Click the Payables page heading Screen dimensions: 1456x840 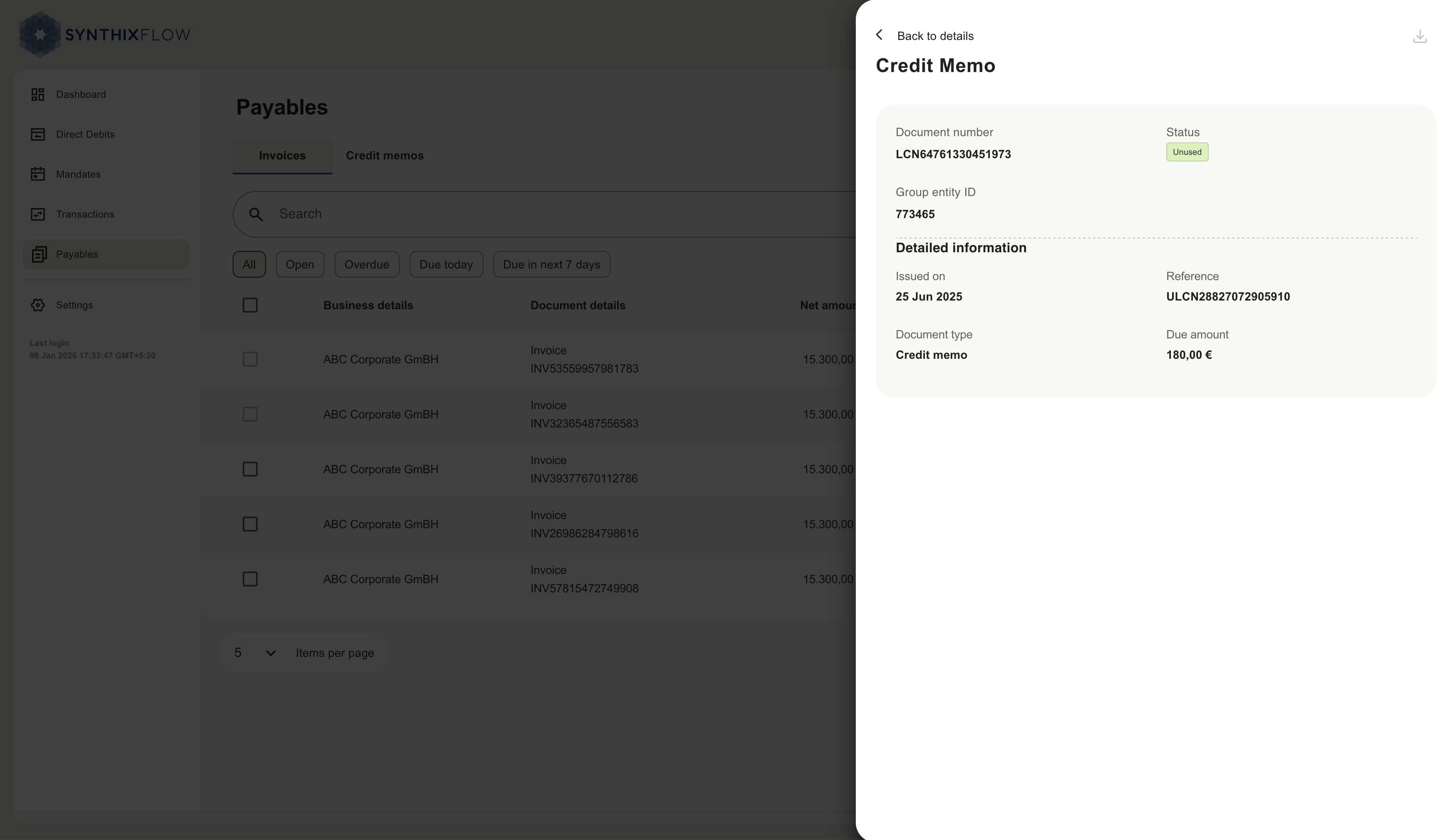click(x=281, y=108)
